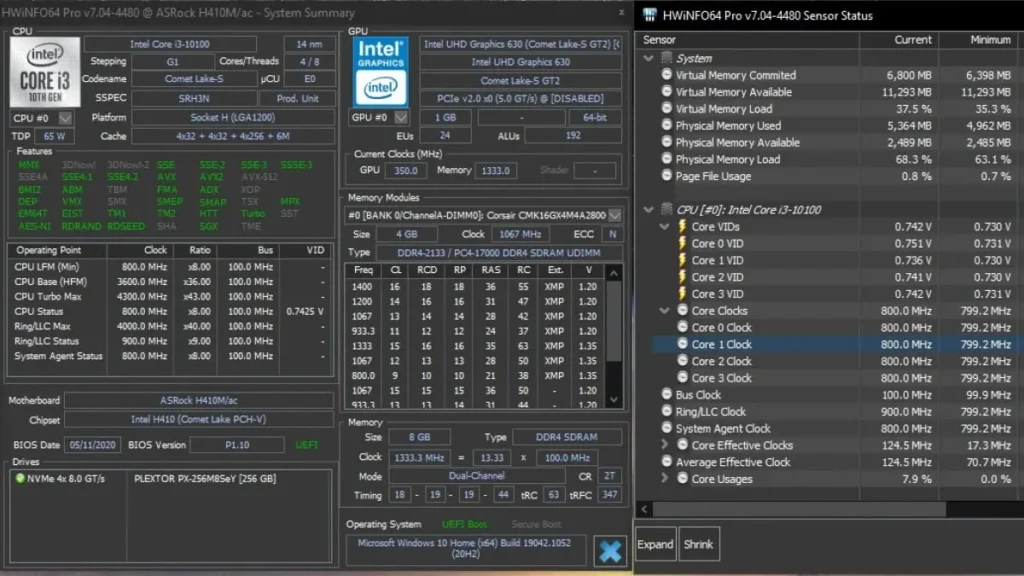Click the Shrink button
The height and width of the screenshot is (576, 1024).
[699, 544]
